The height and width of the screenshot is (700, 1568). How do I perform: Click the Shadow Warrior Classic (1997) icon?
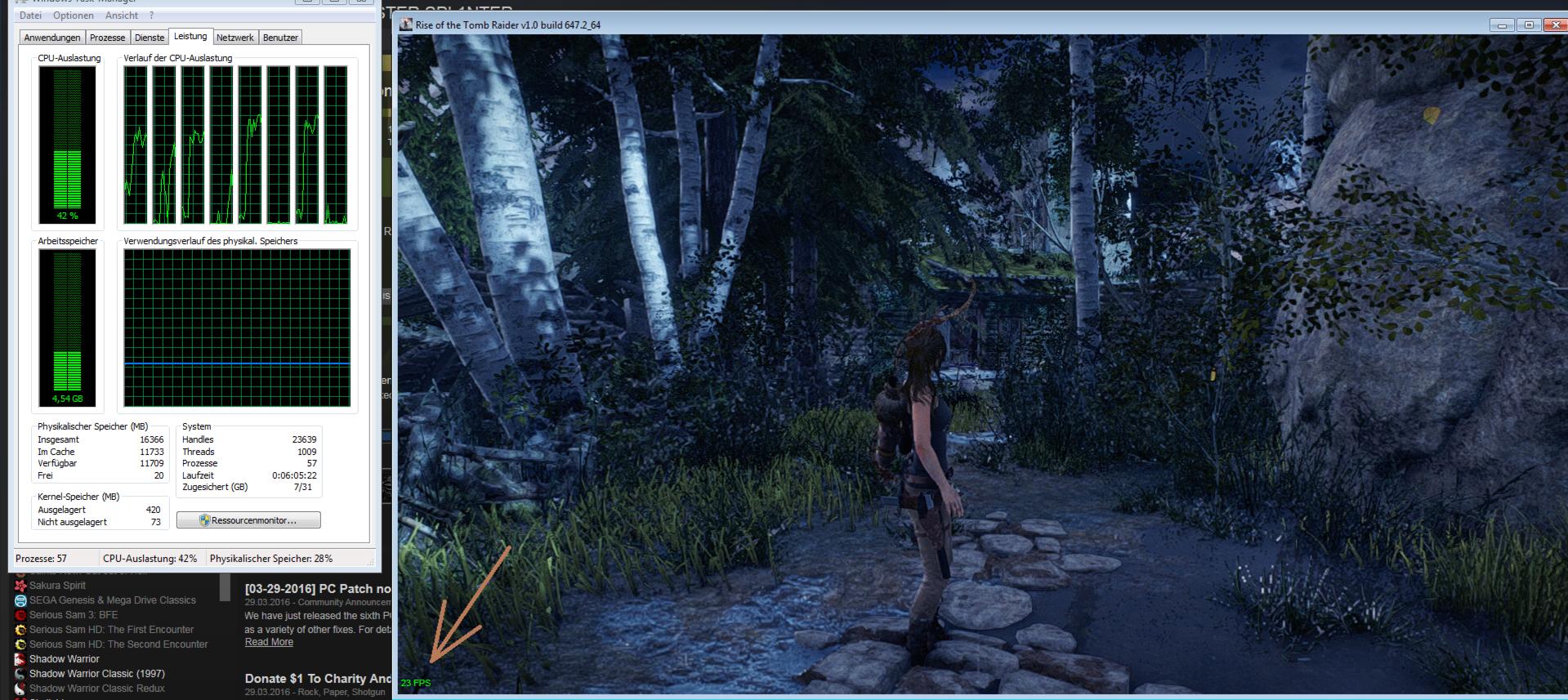coord(20,674)
